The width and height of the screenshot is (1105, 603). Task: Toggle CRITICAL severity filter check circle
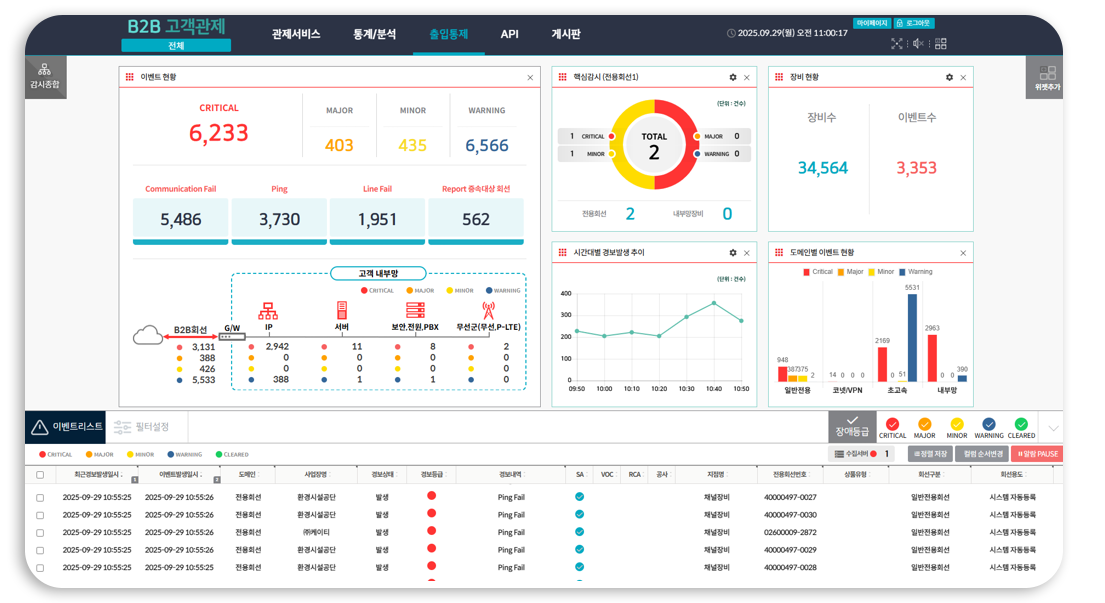click(892, 424)
